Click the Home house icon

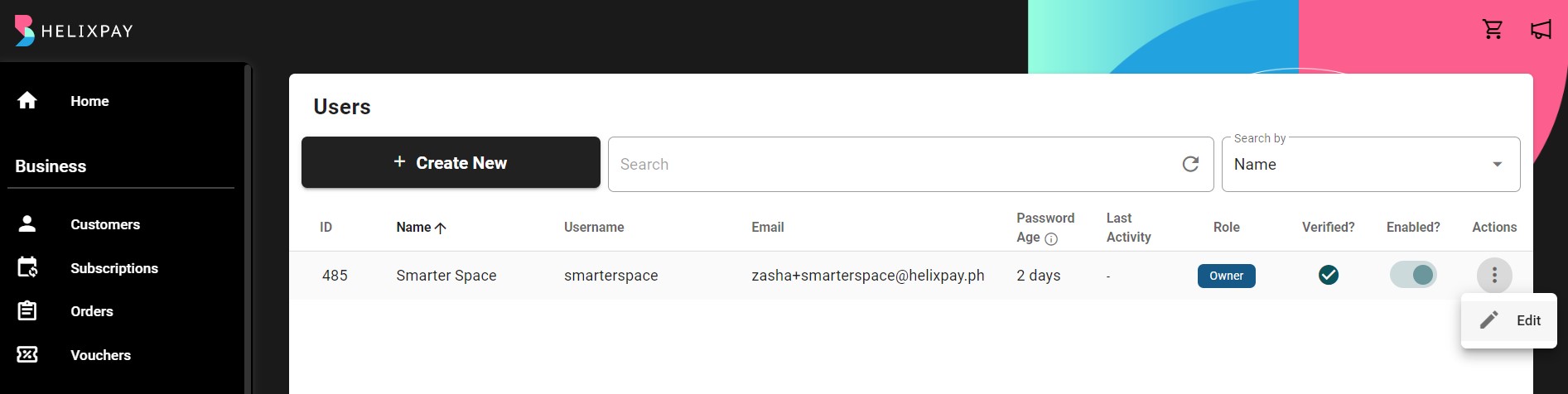(x=27, y=100)
